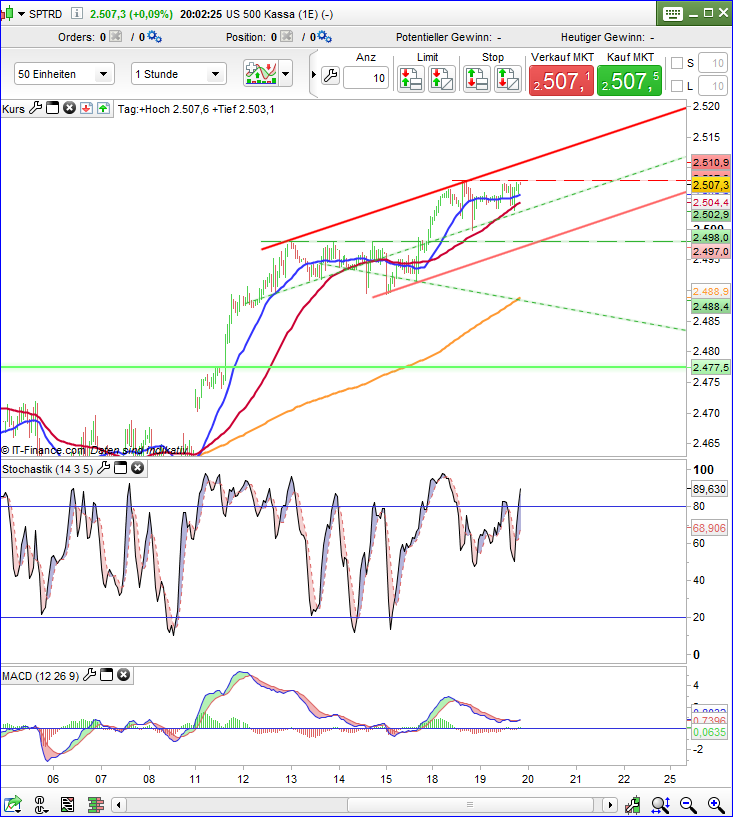
Task: Maximize the MACD panel
Action: click(x=106, y=675)
